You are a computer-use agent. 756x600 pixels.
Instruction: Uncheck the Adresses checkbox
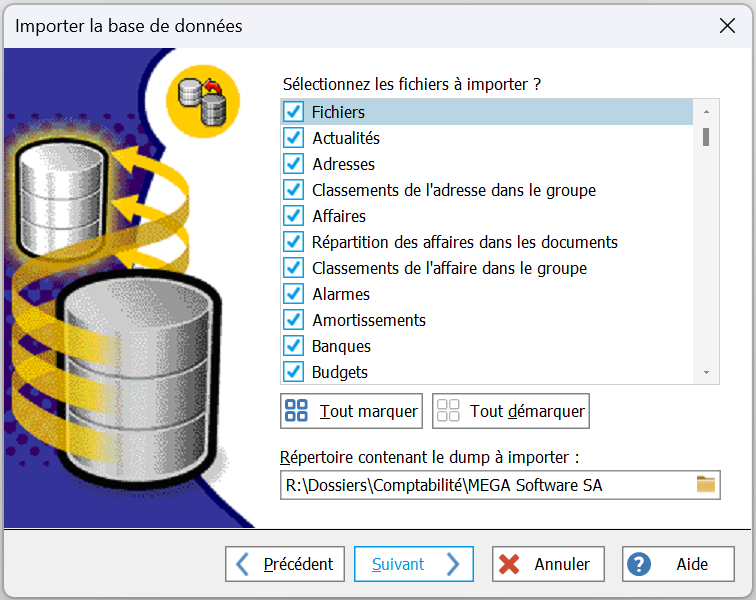tap(294, 164)
